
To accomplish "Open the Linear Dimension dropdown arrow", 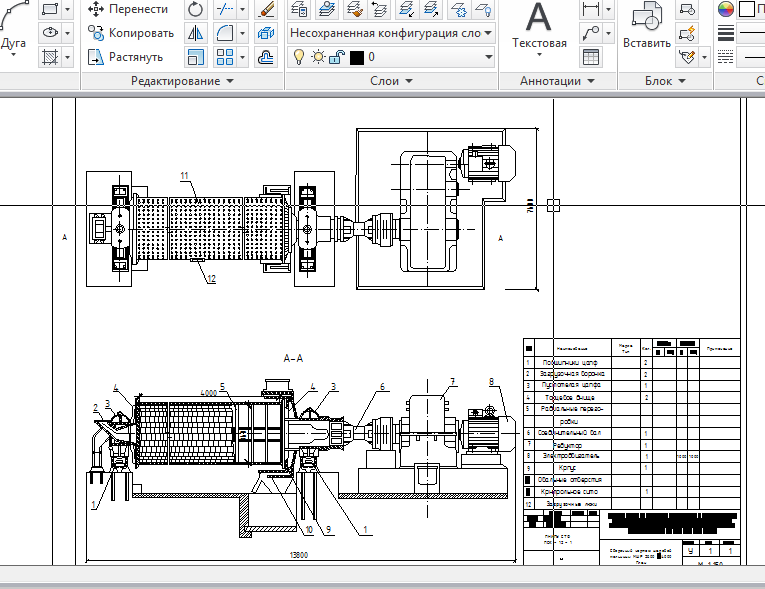I will coord(608,9).
